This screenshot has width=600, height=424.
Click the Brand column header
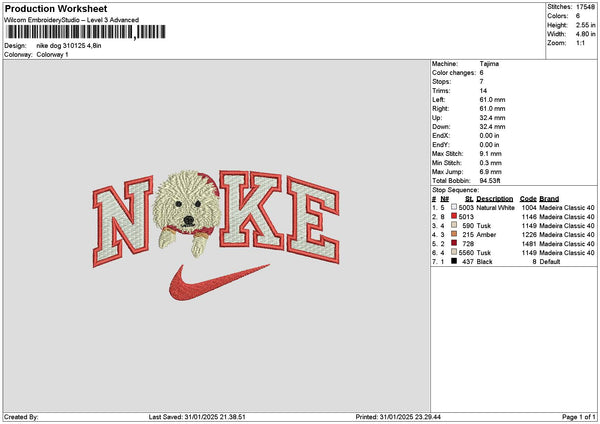tap(549, 199)
